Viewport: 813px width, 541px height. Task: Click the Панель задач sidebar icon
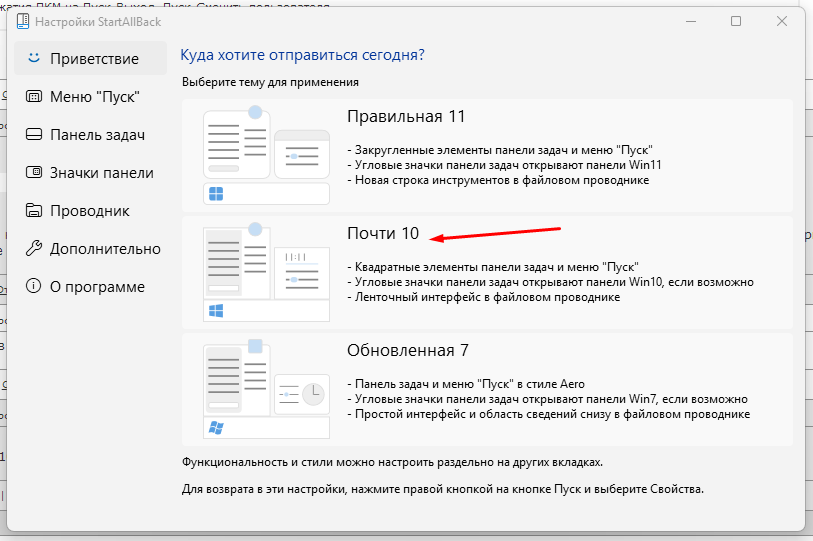click(34, 134)
